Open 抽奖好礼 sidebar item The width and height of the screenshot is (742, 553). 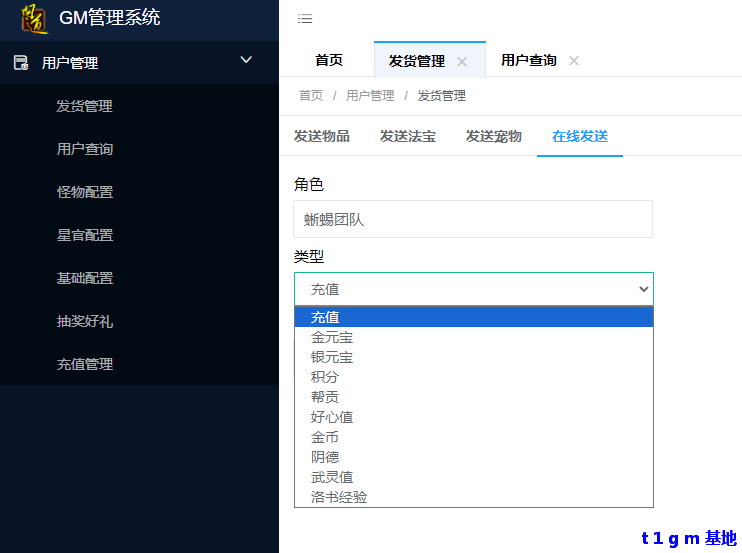(85, 321)
